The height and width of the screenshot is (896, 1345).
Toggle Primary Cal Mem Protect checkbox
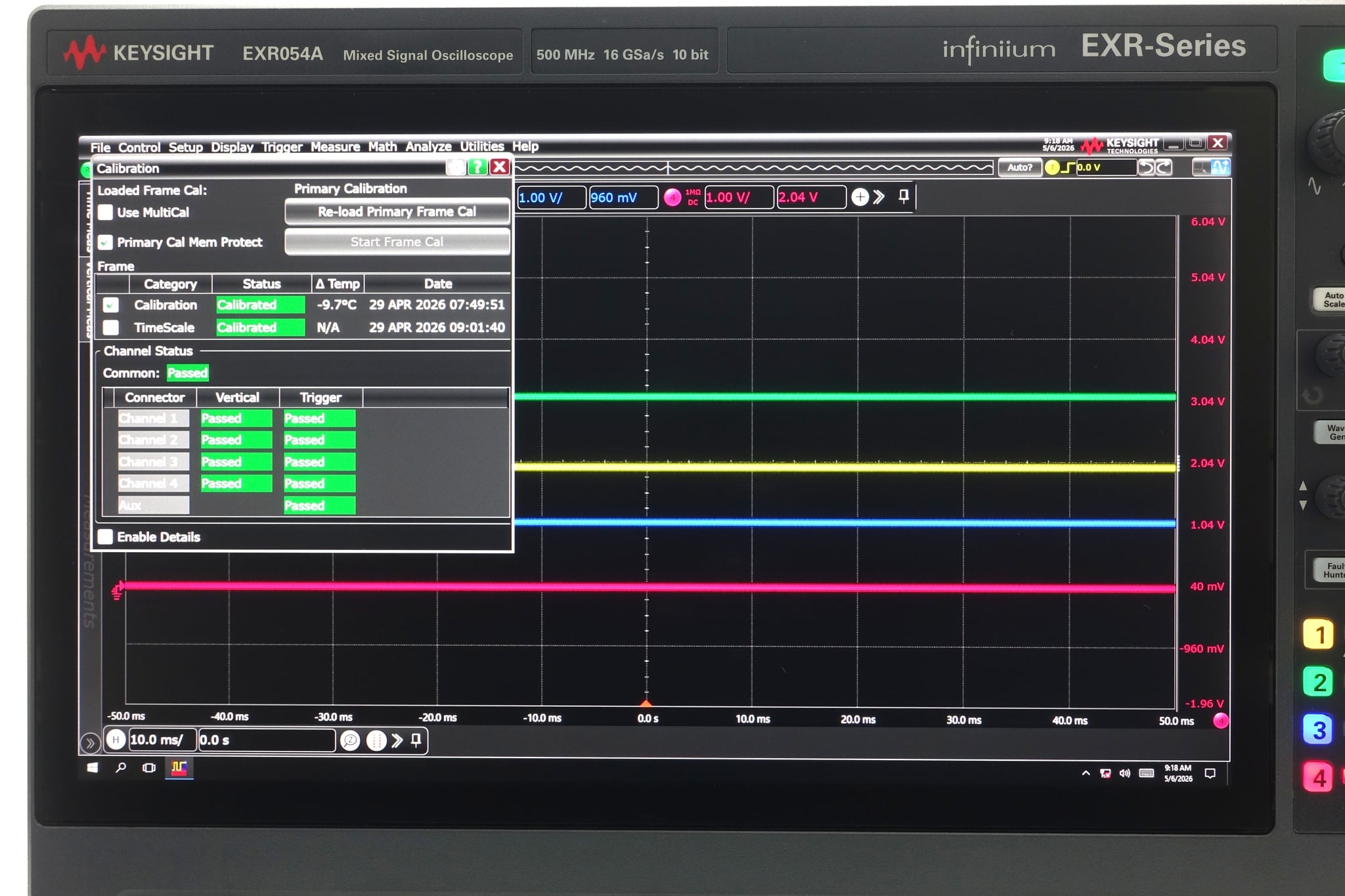(105, 242)
